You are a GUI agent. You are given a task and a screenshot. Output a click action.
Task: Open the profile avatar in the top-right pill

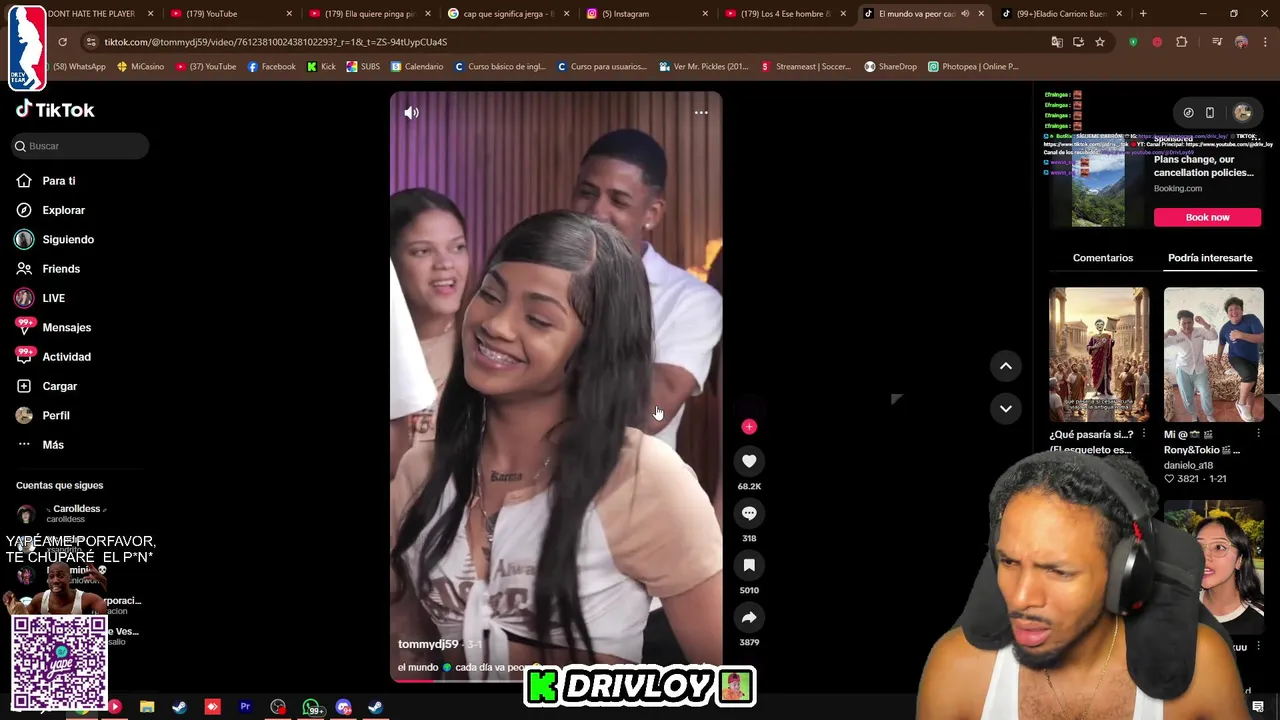click(1243, 113)
